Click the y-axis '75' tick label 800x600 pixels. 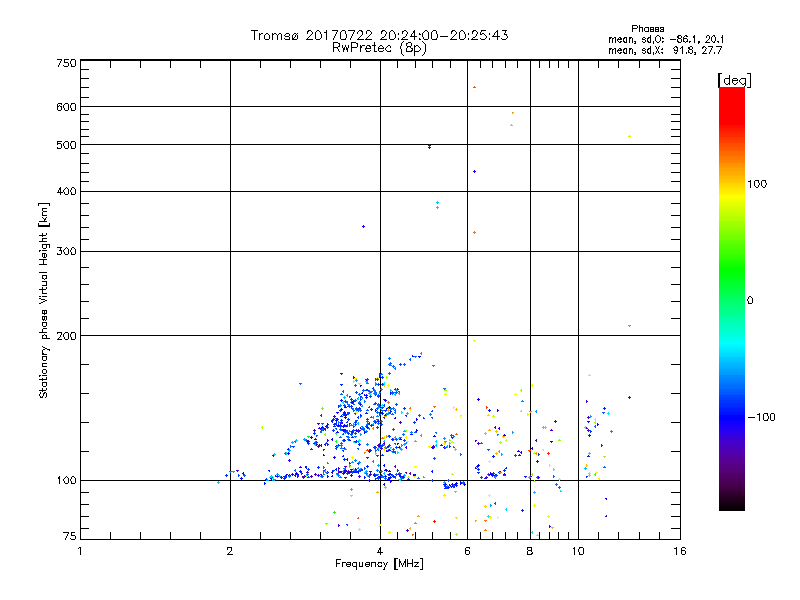click(69, 536)
